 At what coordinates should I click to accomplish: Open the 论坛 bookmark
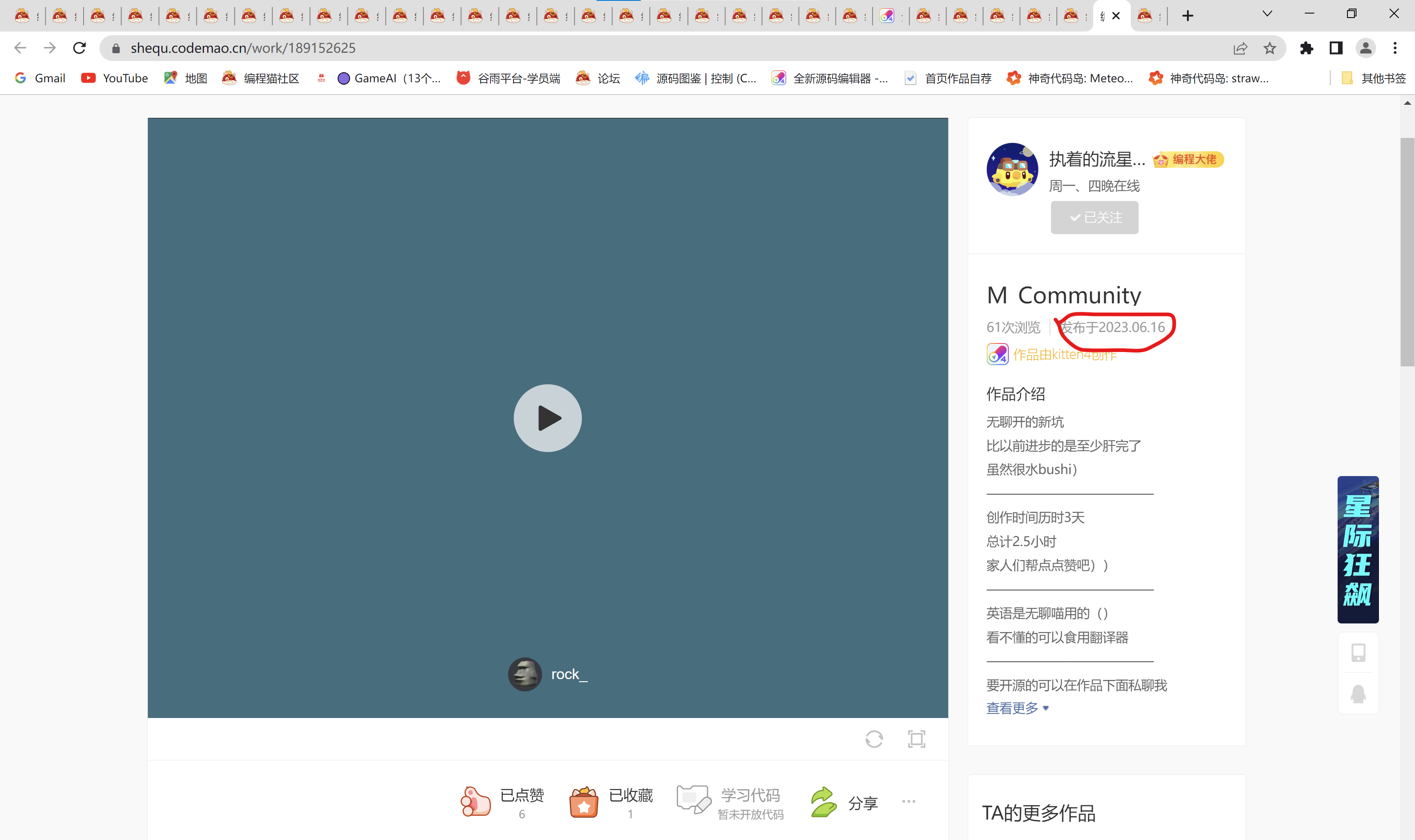(598, 78)
